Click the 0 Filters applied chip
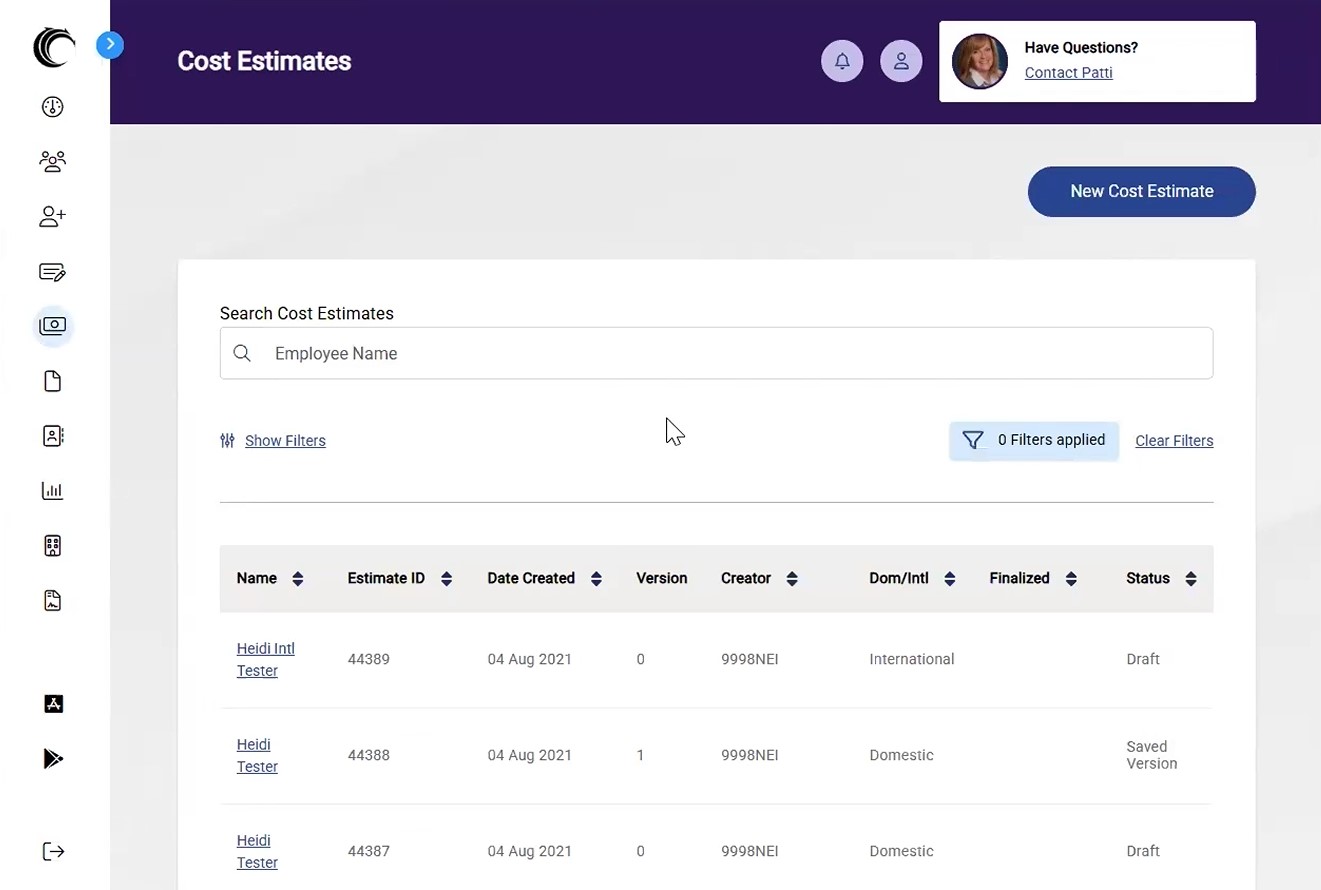The height and width of the screenshot is (890, 1321). (x=1034, y=440)
